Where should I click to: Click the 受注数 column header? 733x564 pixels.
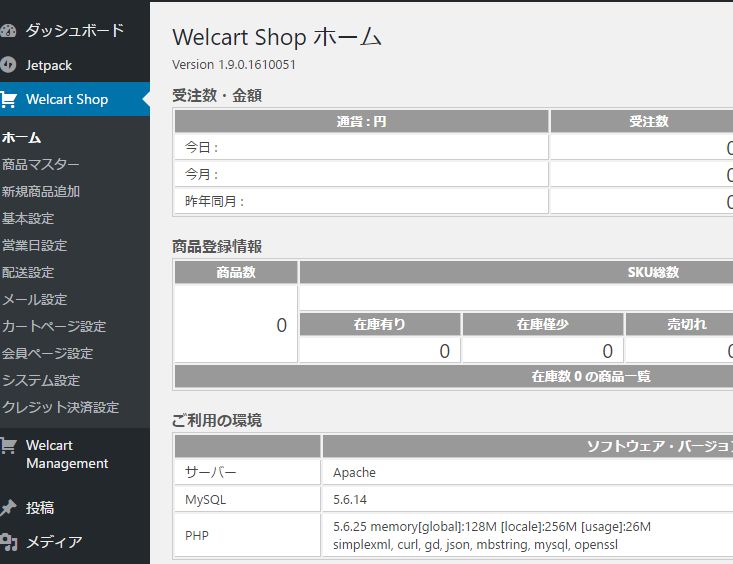click(x=649, y=122)
